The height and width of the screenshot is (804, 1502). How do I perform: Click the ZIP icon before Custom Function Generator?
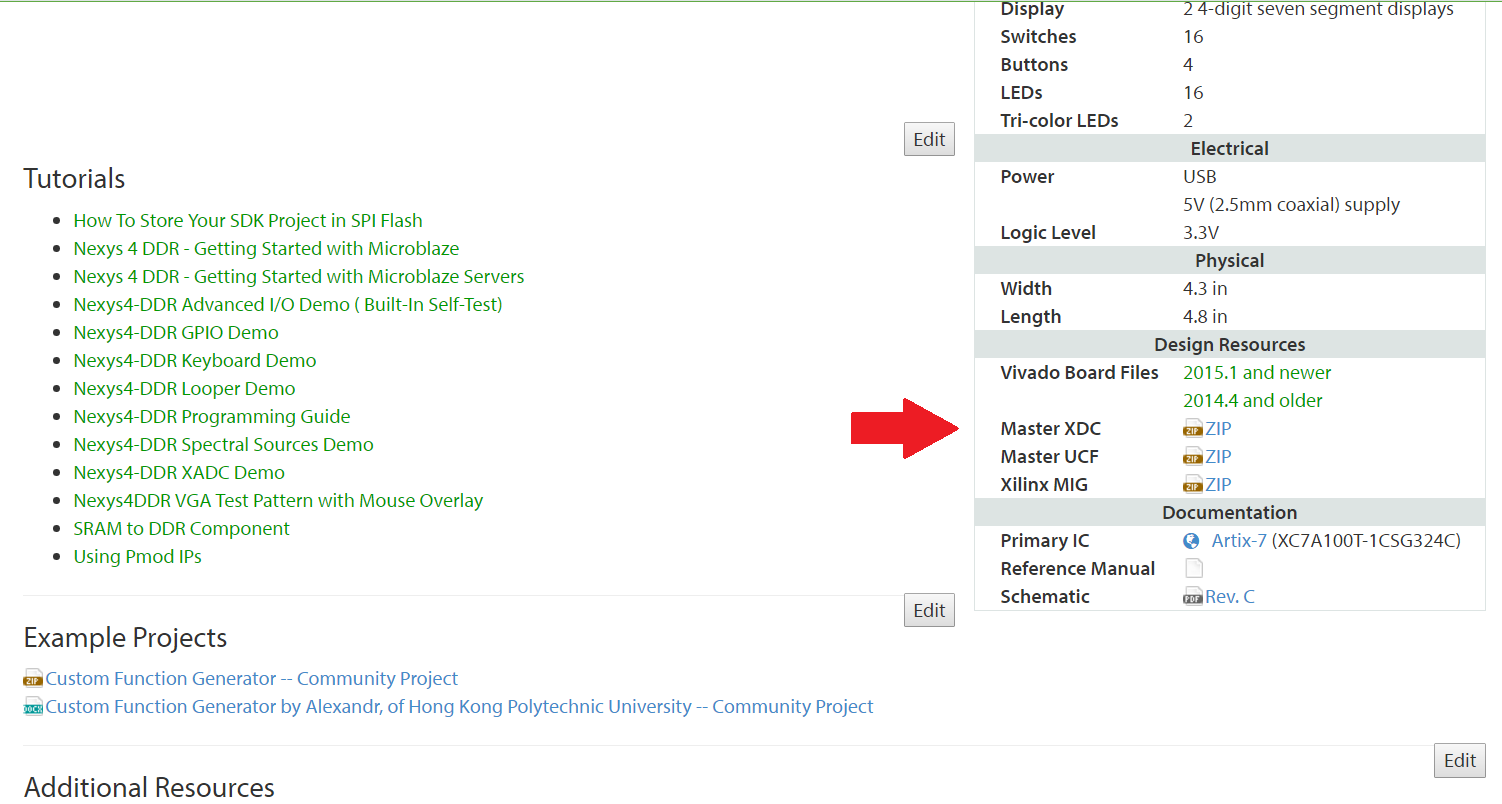[x=34, y=679]
